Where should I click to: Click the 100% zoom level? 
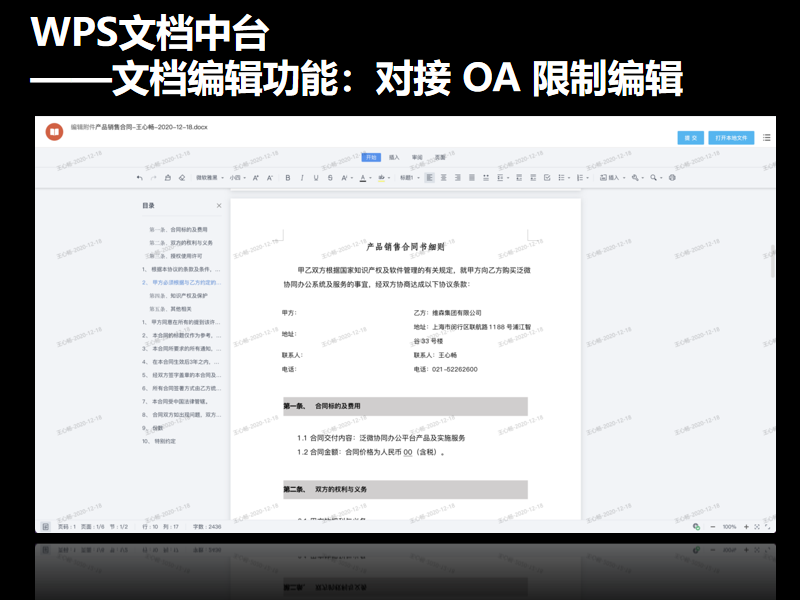730,527
